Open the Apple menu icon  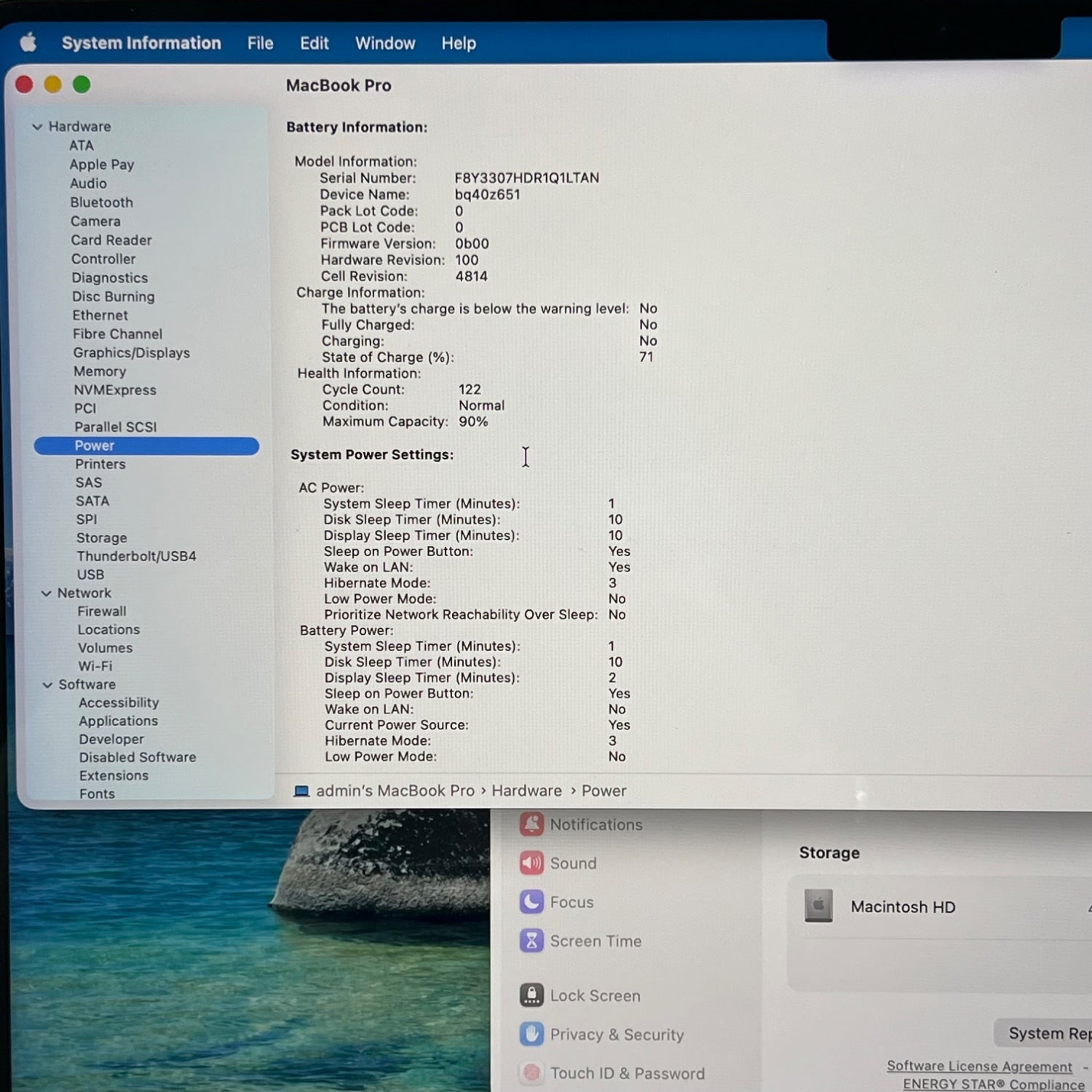[28, 42]
